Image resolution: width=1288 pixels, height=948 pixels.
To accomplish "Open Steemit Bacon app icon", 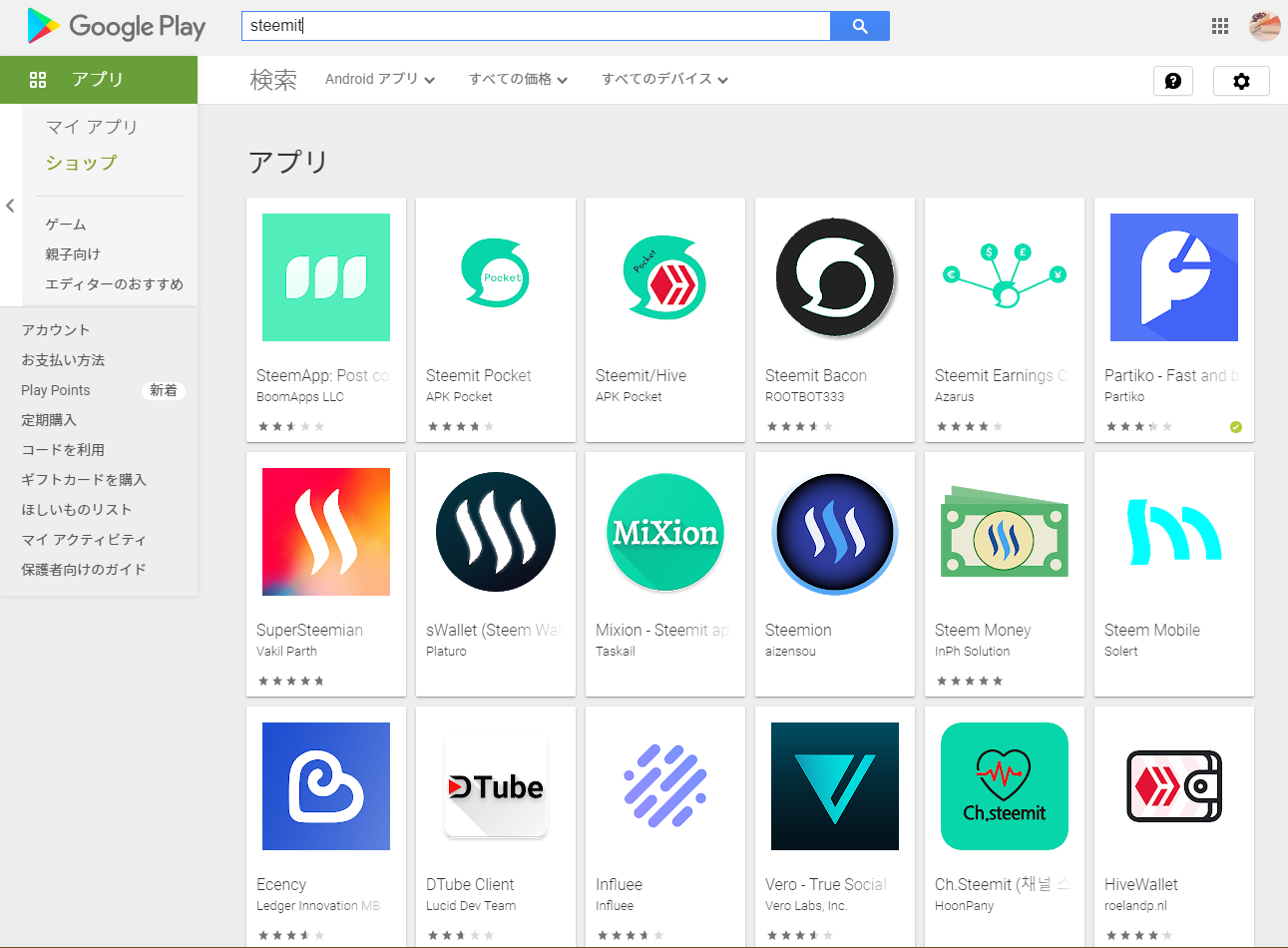I will click(x=835, y=277).
